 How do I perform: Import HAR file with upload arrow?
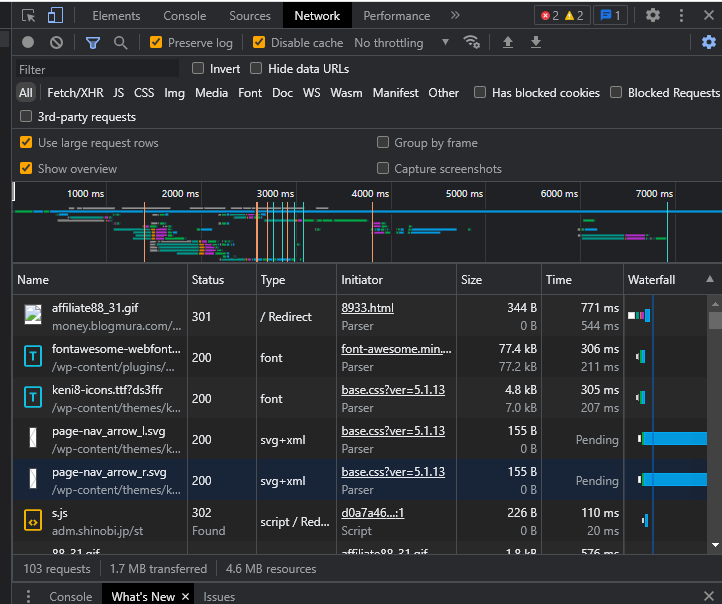(x=507, y=42)
